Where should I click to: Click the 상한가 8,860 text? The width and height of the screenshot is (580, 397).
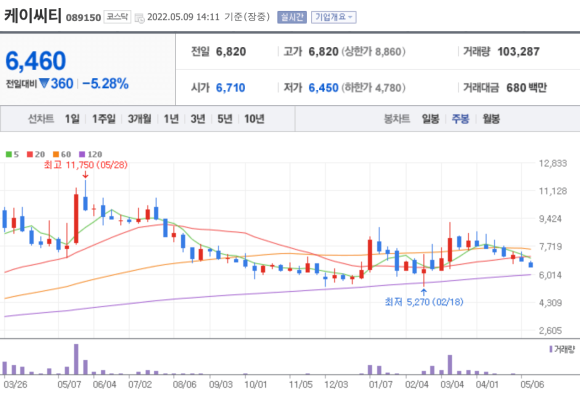pyautogui.click(x=373, y=51)
